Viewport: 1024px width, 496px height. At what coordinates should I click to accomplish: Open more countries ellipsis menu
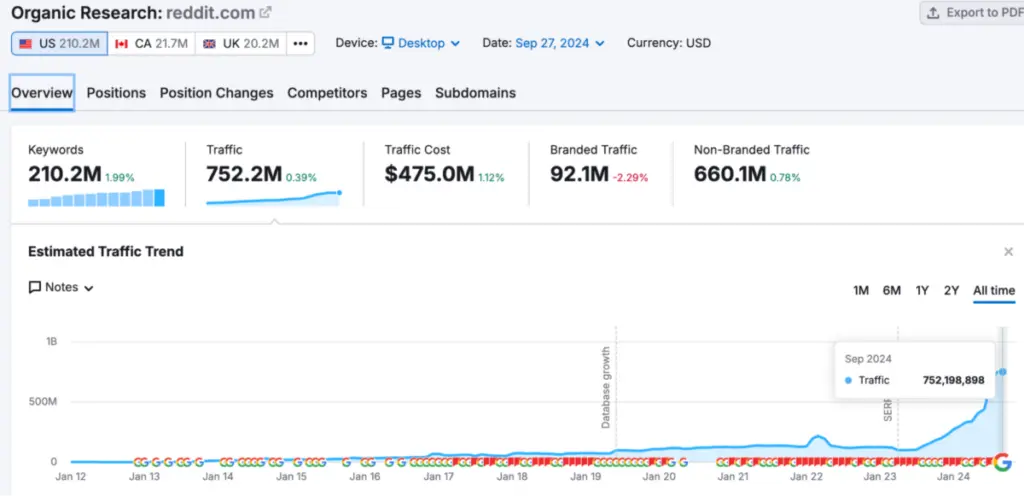[300, 44]
